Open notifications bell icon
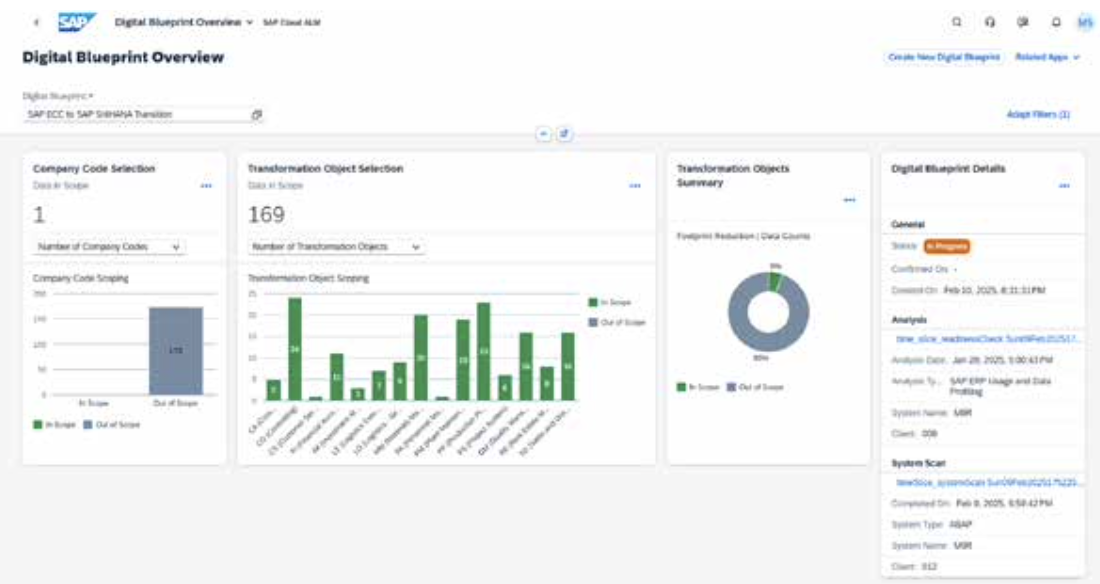The height and width of the screenshot is (584, 1100). [x=1055, y=22]
